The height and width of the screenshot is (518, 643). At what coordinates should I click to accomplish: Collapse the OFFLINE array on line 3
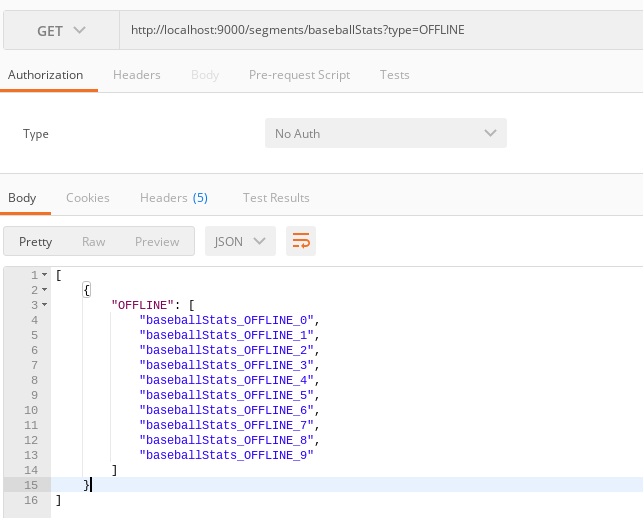click(x=44, y=305)
